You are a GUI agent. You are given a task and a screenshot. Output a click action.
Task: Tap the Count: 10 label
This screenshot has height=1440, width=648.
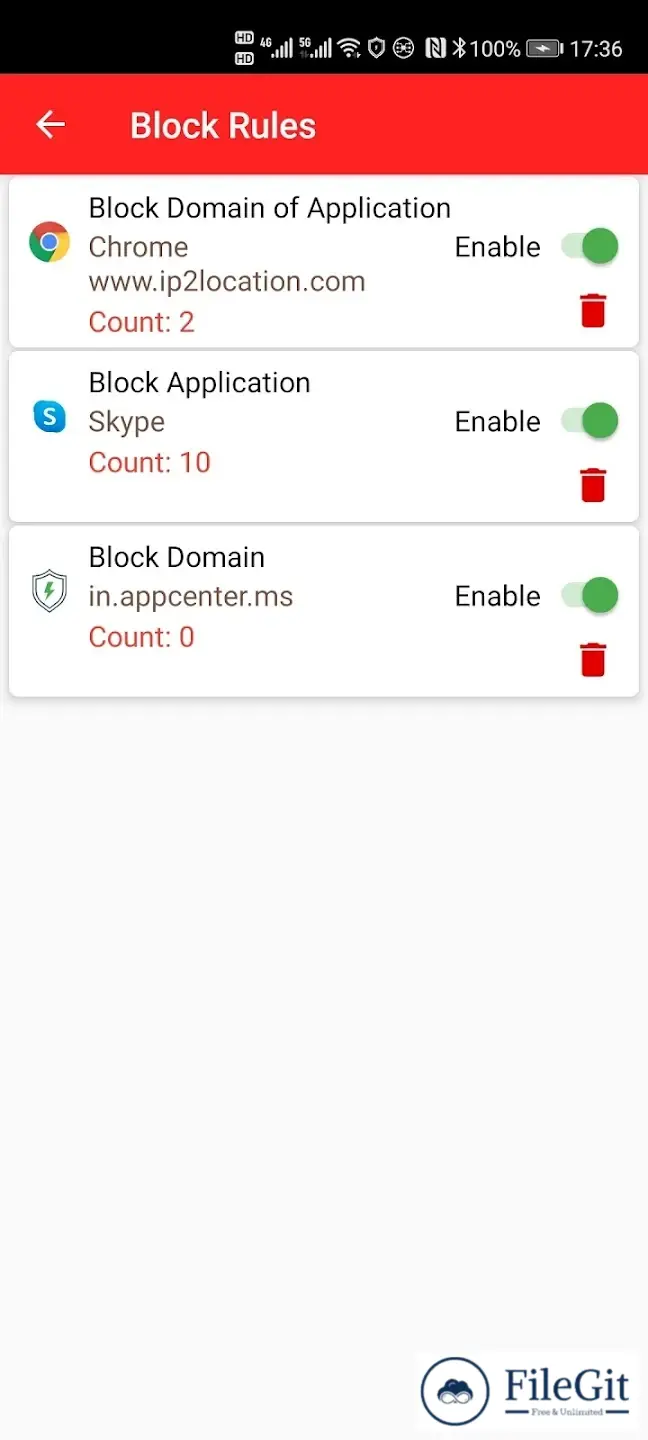tap(150, 462)
